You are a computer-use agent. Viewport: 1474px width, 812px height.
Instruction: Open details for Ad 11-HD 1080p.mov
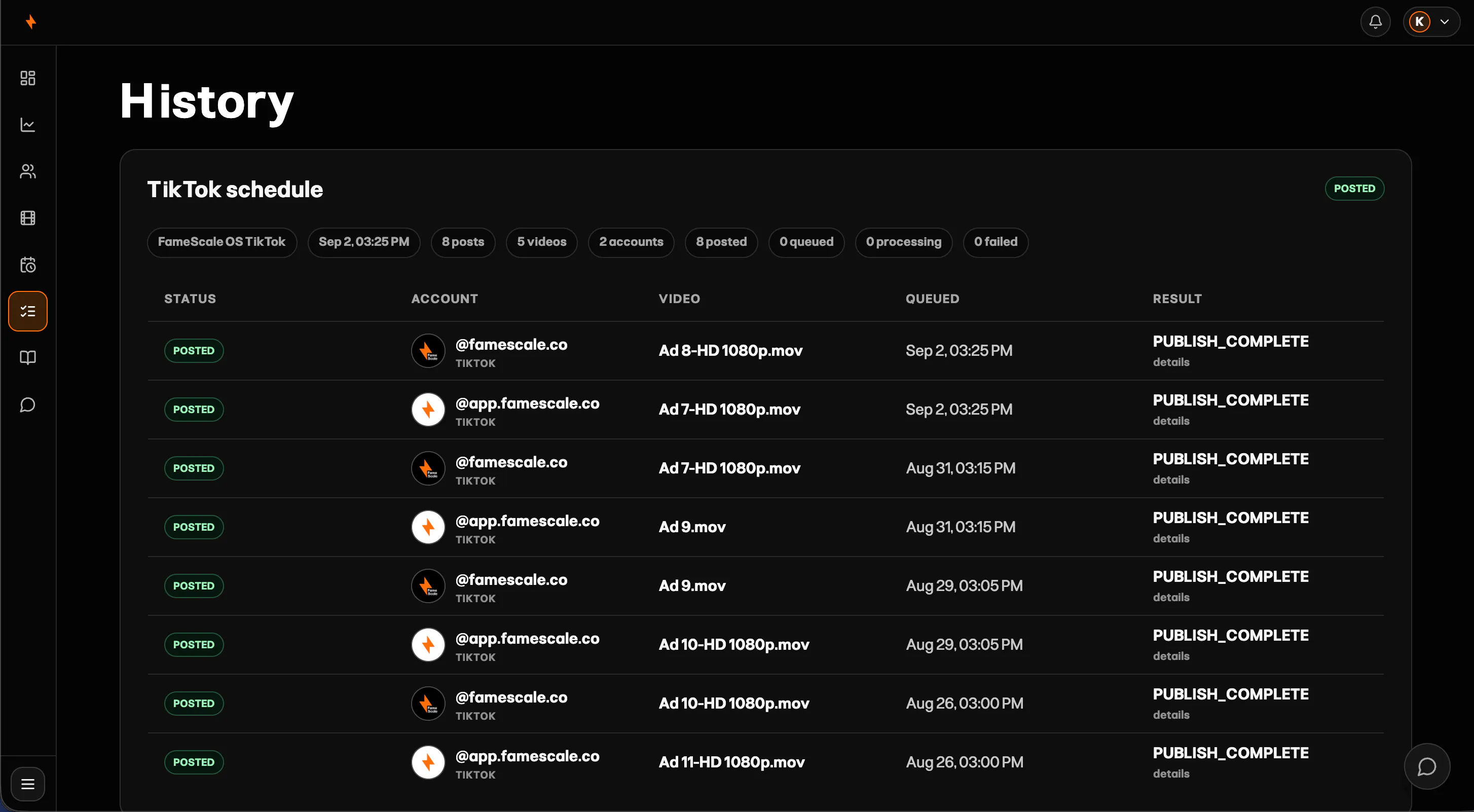[x=1171, y=774]
